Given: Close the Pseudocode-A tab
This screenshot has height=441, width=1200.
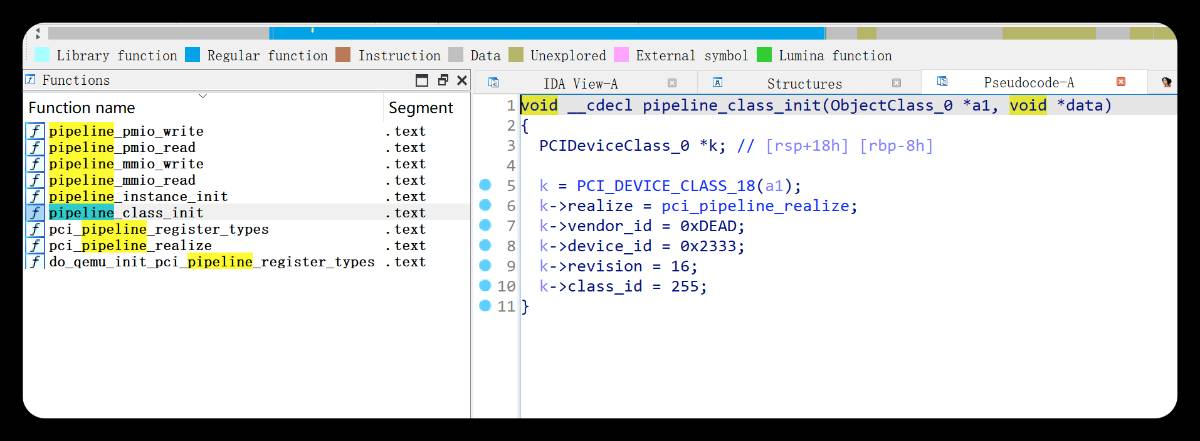Looking at the screenshot, I should pos(1121,82).
